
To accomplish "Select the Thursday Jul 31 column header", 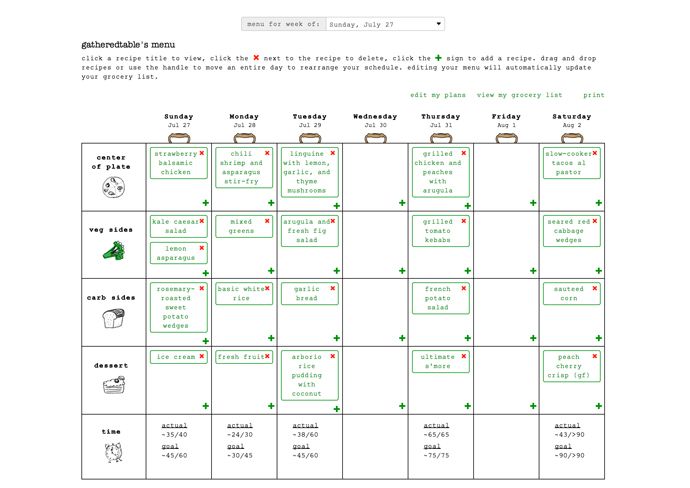I will pyautogui.click(x=440, y=121).
